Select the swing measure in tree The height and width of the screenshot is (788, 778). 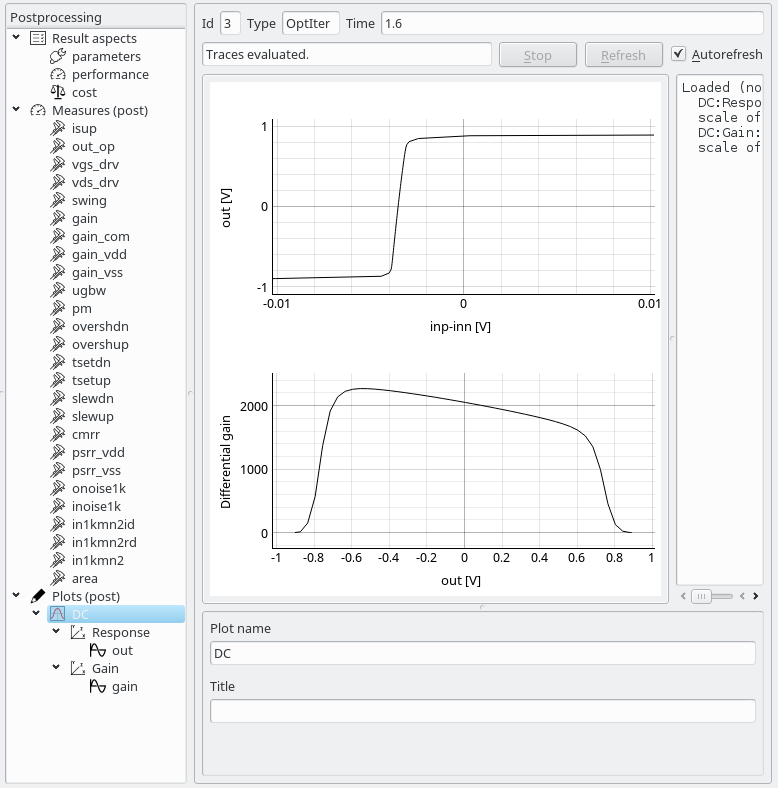coord(89,201)
